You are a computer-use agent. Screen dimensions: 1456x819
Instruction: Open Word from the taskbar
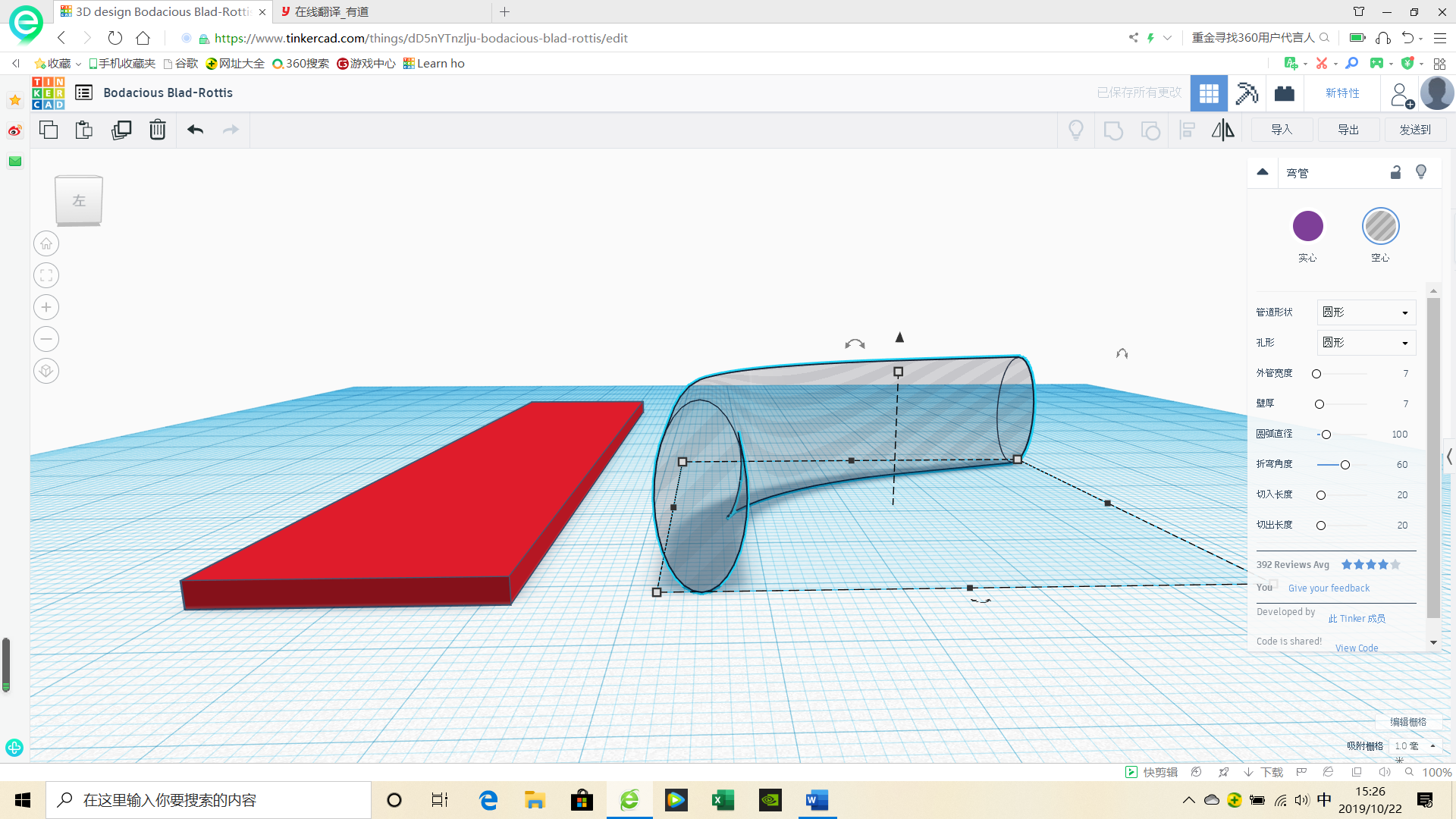point(817,800)
